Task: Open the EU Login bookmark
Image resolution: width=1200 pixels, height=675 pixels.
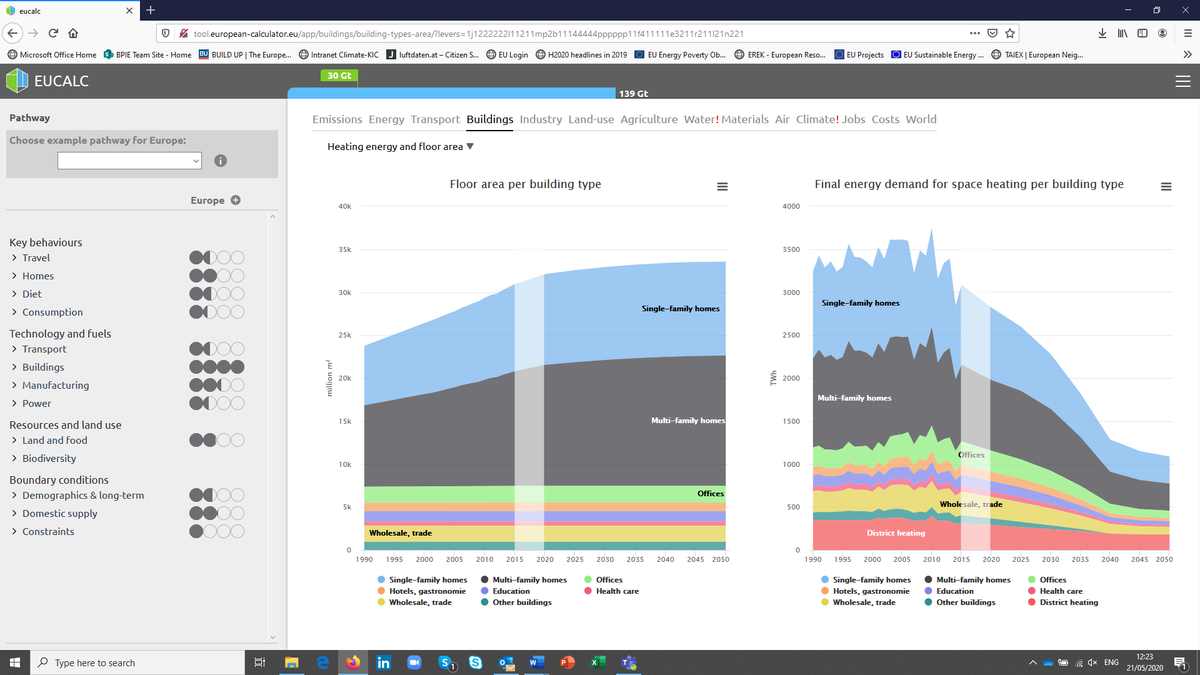Action: [507, 54]
